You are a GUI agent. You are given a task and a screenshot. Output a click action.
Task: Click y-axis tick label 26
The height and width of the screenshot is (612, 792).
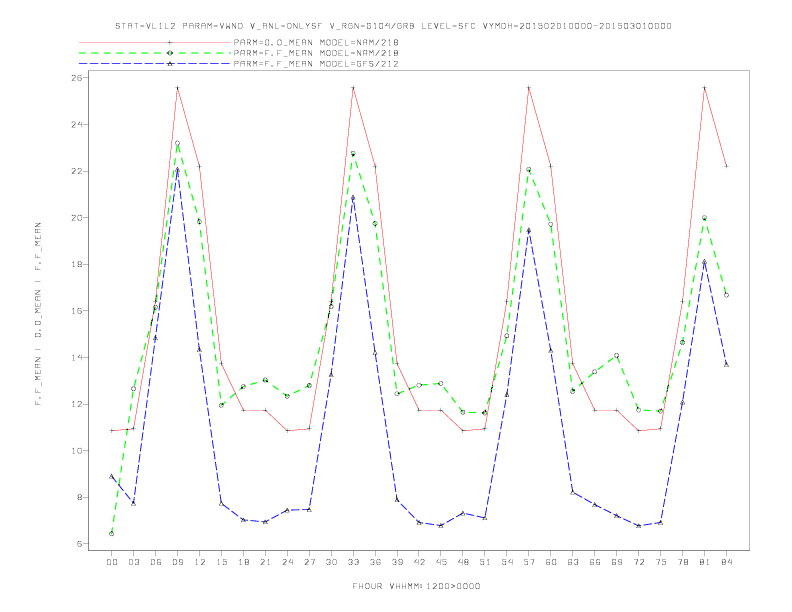pyautogui.click(x=76, y=78)
